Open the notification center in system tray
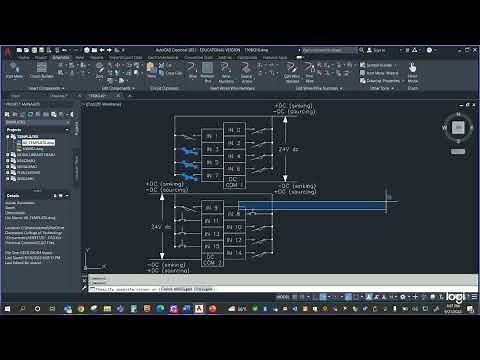The image size is (480, 360). tap(470, 309)
